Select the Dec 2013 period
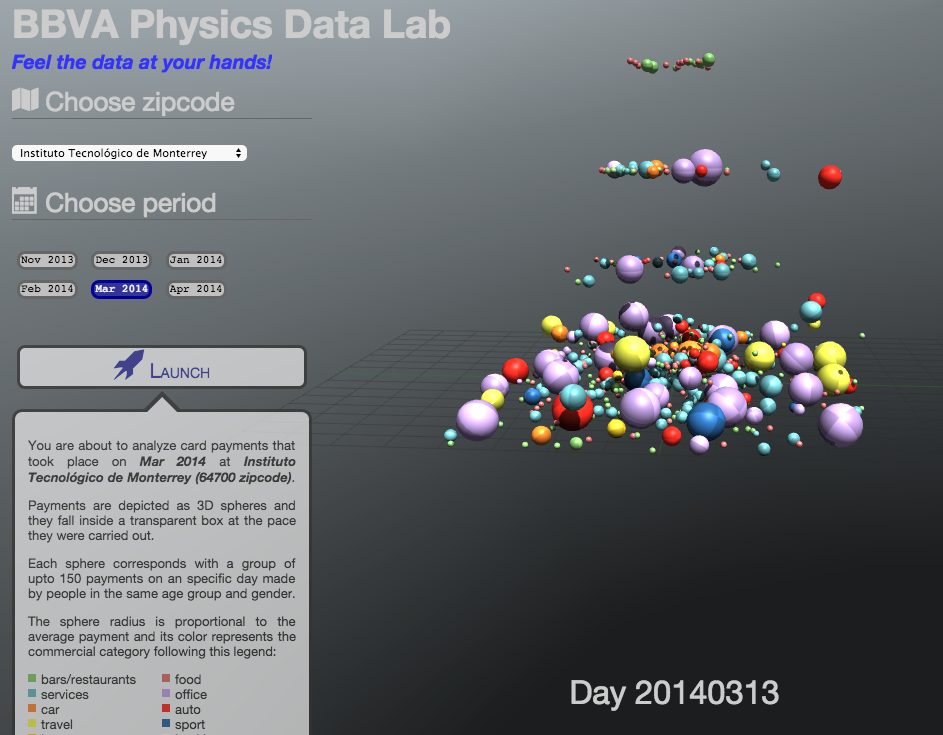The image size is (943, 735). point(121,260)
